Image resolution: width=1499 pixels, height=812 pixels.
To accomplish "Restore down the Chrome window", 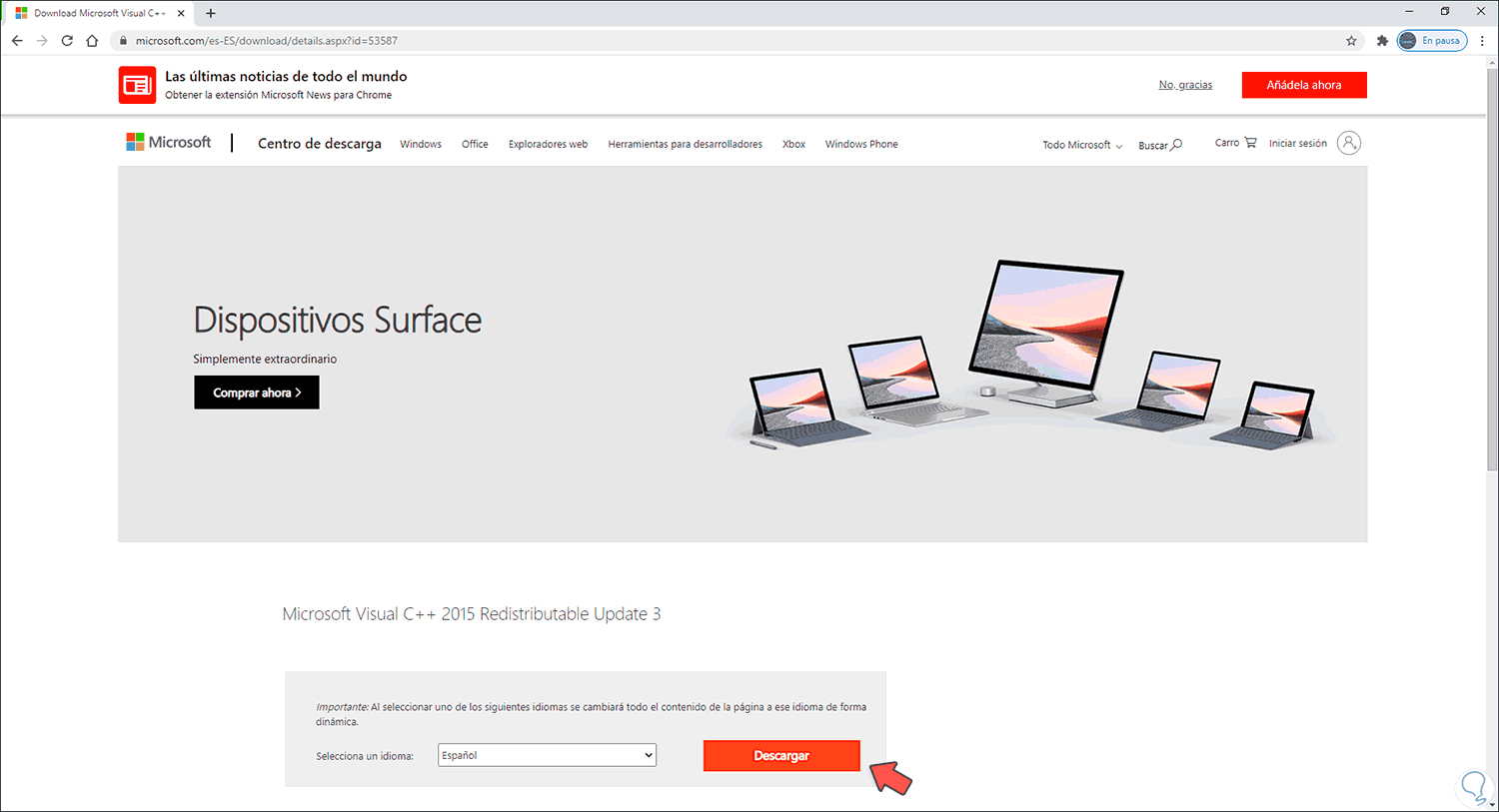I will 1445,12.
